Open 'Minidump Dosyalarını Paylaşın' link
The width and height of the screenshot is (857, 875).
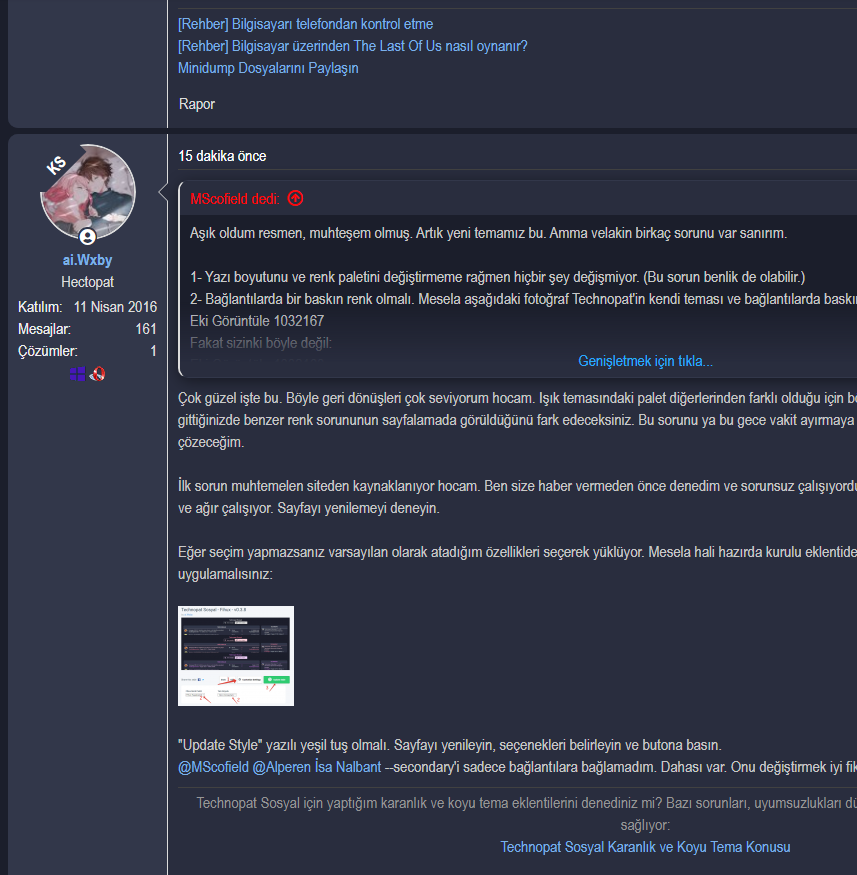pos(268,68)
